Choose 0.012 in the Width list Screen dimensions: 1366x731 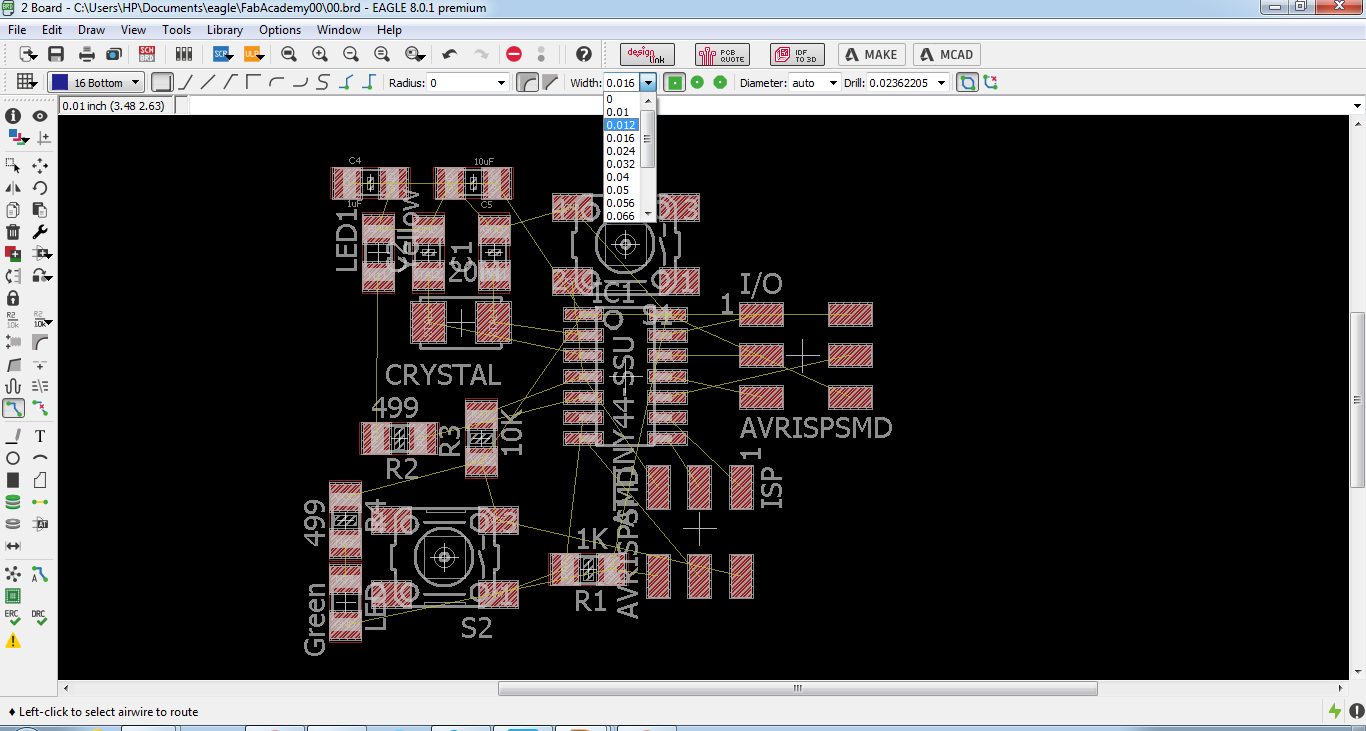[x=622, y=125]
